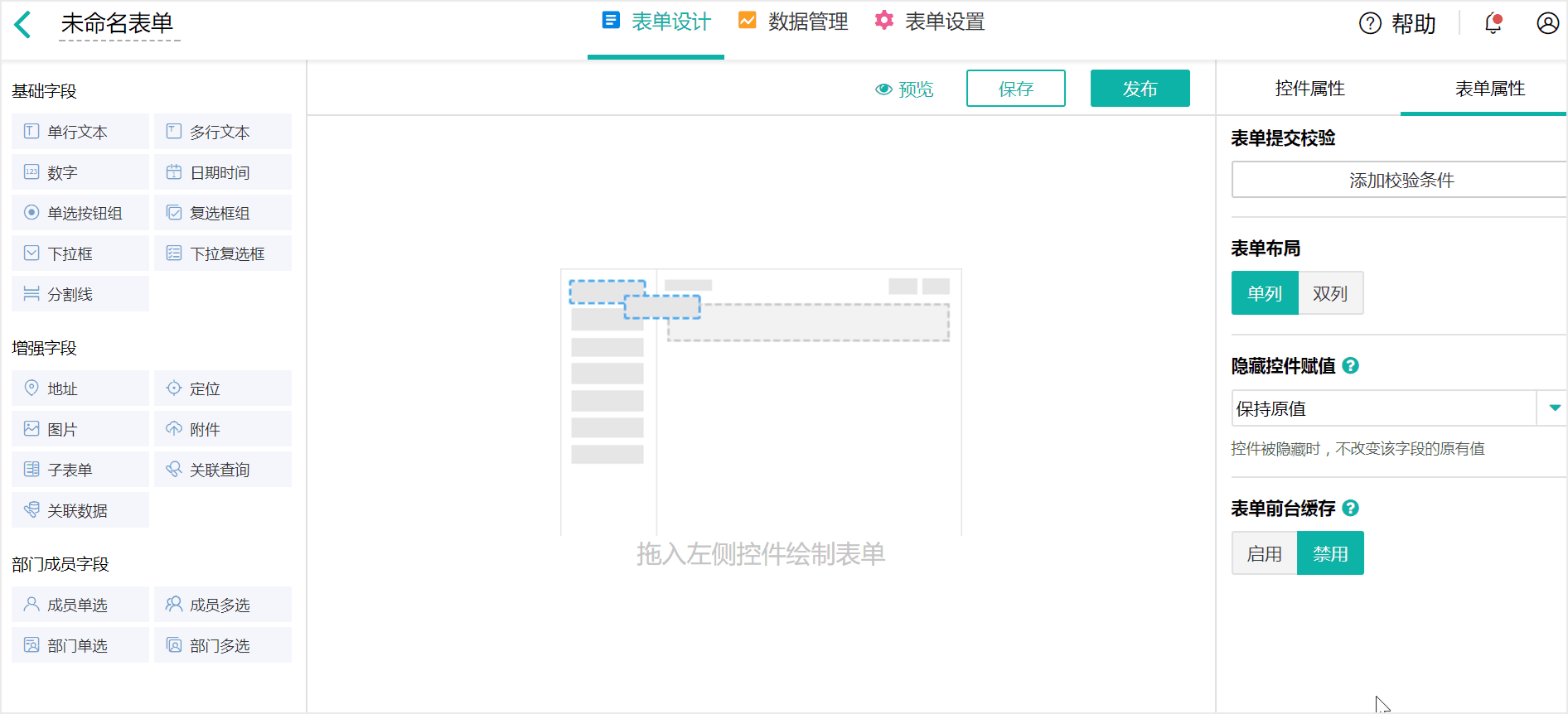
Task: Click the 帮助 question mark icon
Action: pos(1370,23)
